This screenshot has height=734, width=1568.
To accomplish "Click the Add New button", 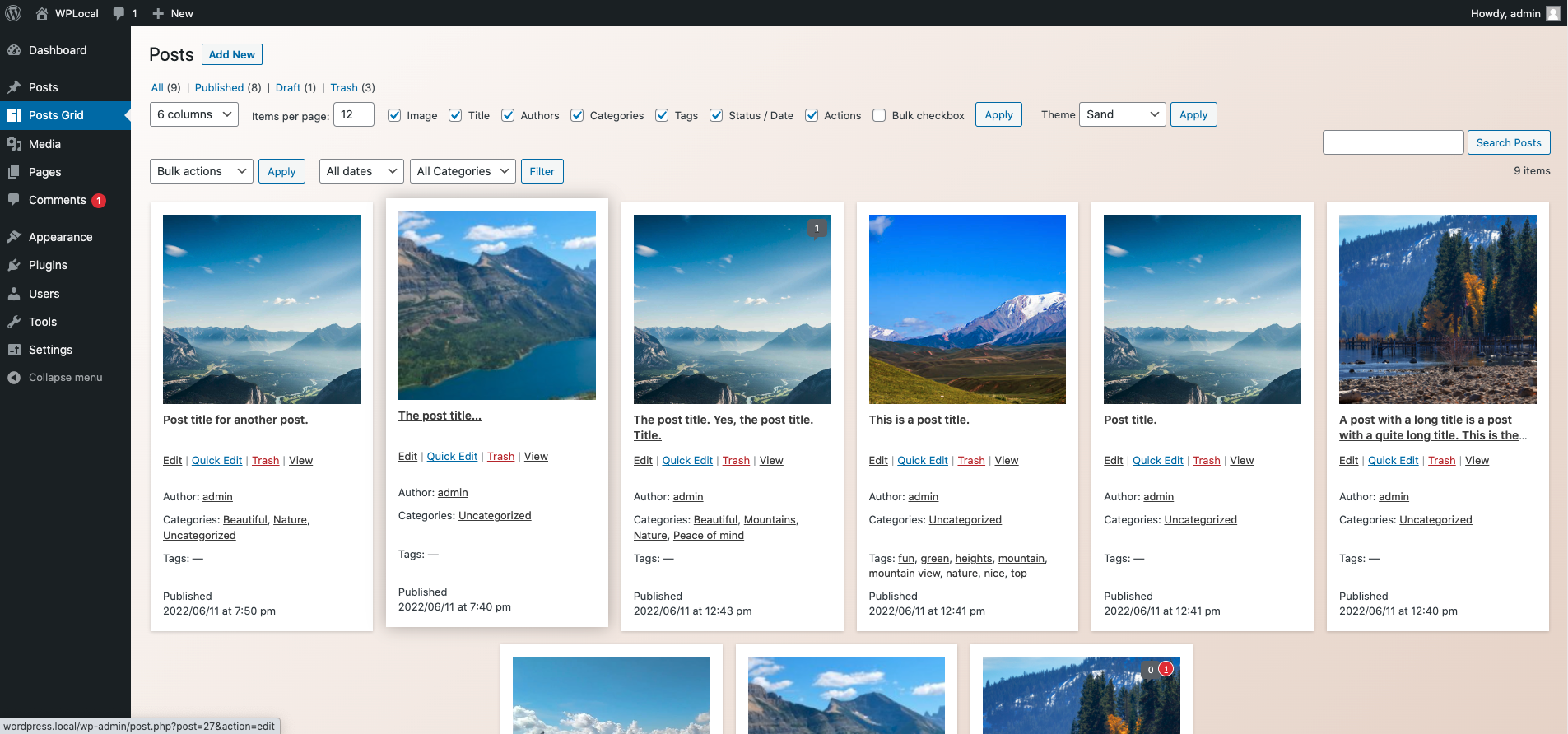I will click(232, 54).
